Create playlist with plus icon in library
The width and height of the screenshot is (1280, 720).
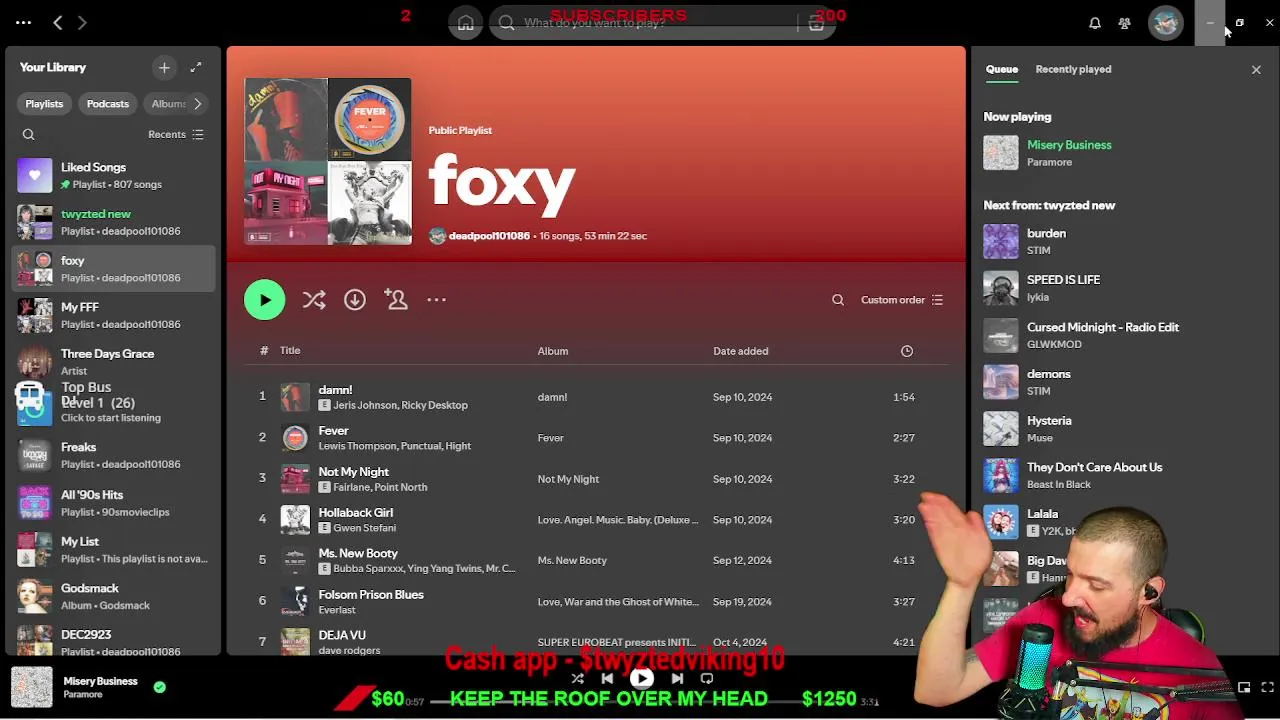[164, 67]
